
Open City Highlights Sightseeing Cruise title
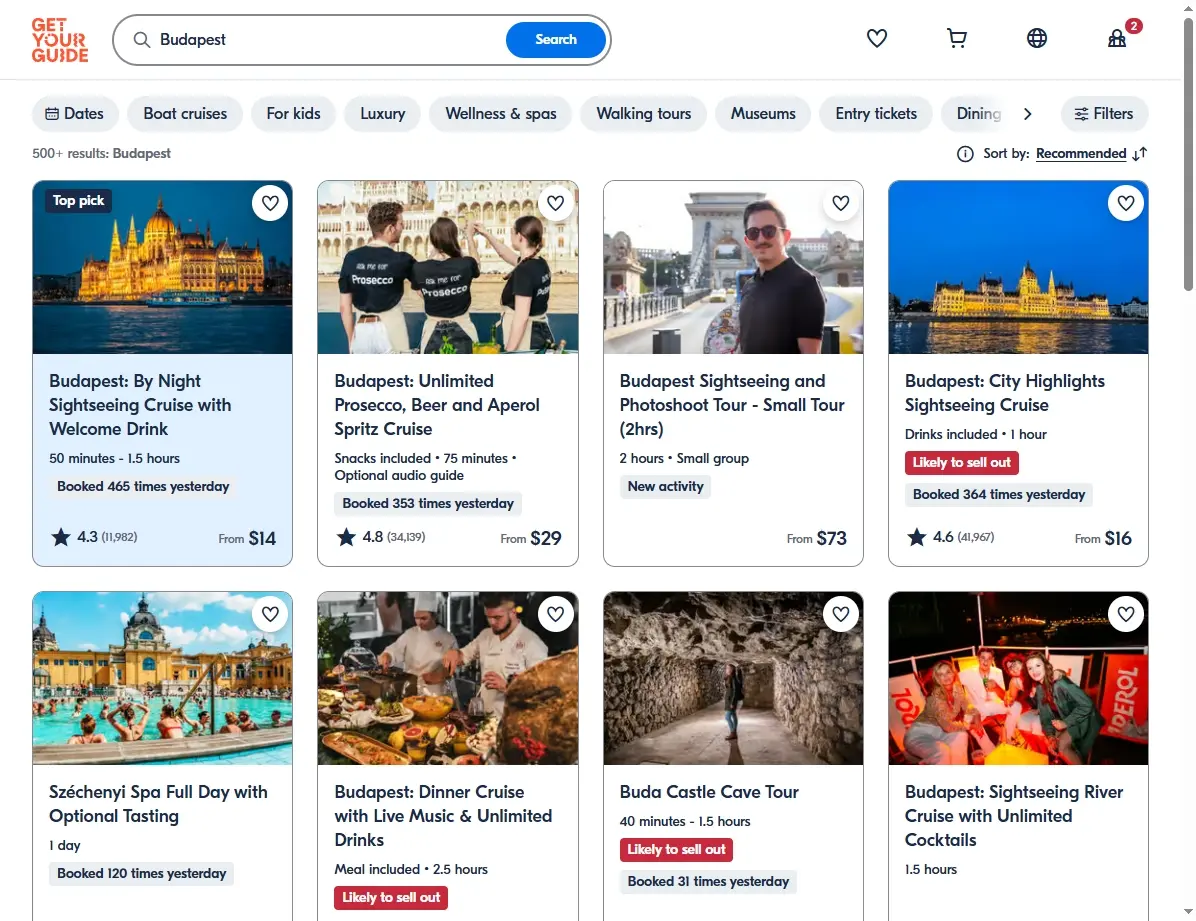(1005, 393)
